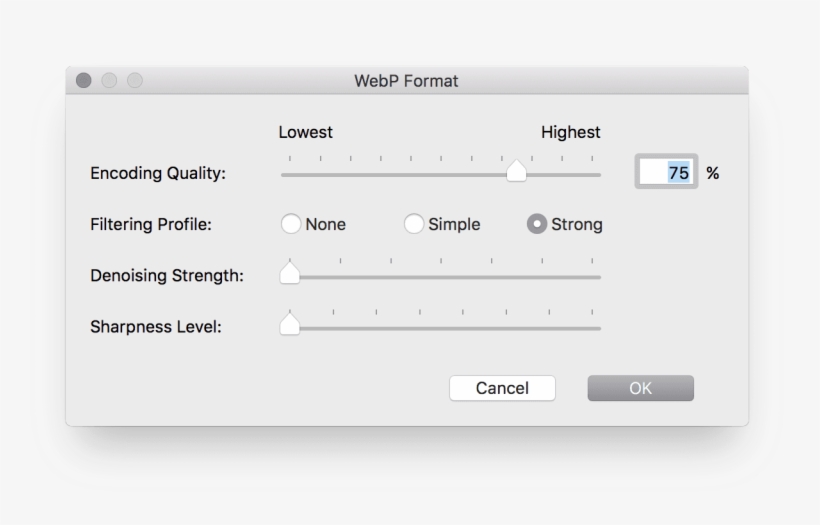Click the disabled zoom window button
The image size is (820, 525).
(135, 81)
